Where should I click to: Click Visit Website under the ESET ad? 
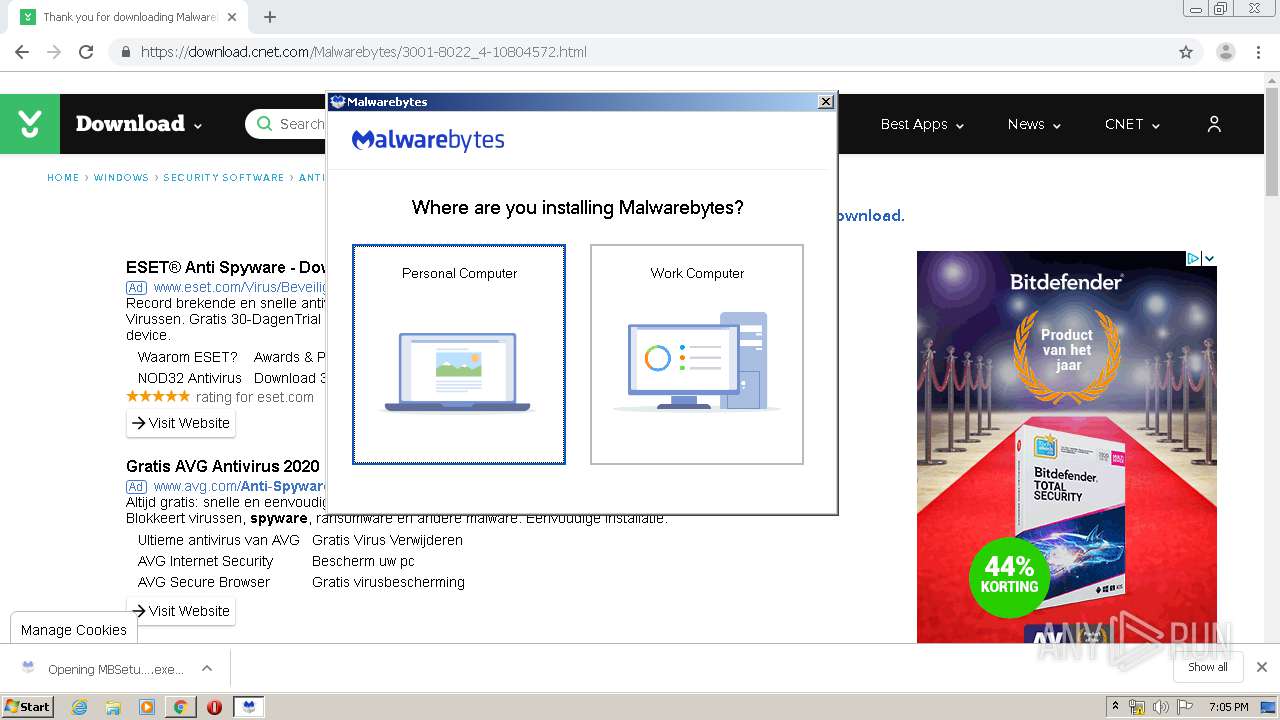pos(181,423)
